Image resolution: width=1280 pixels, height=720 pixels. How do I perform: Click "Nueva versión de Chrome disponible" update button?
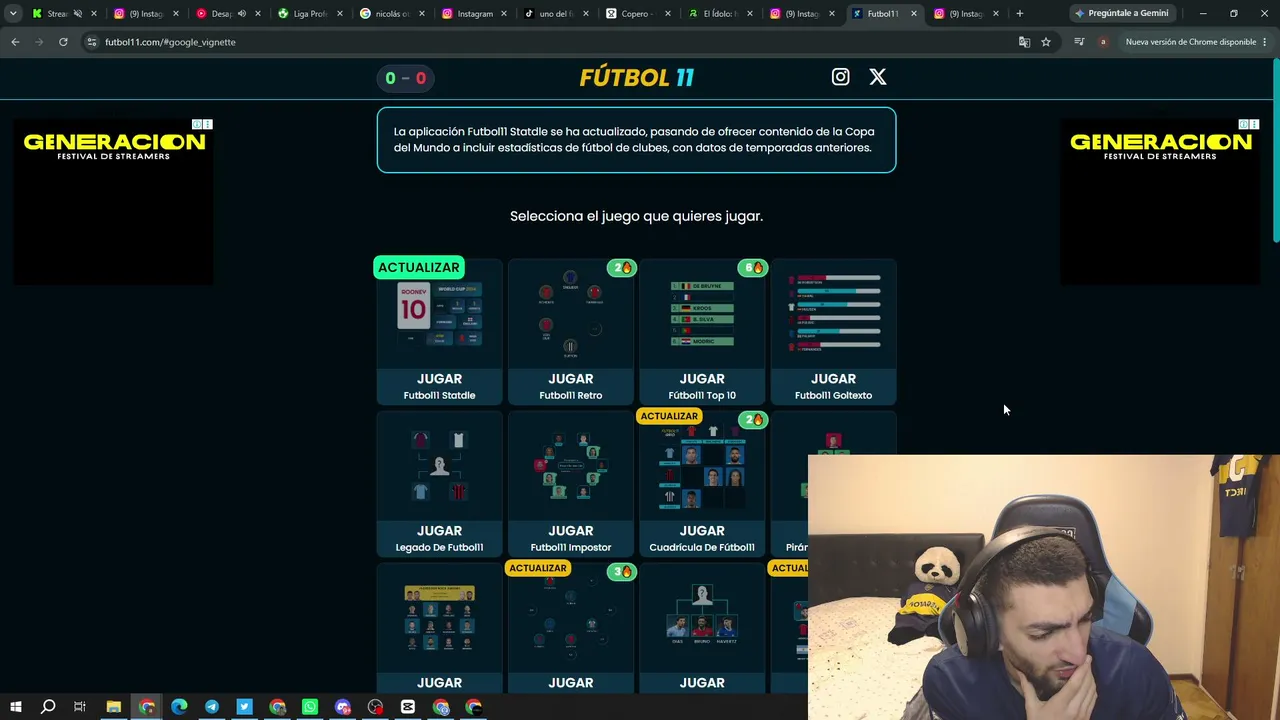click(x=1190, y=42)
